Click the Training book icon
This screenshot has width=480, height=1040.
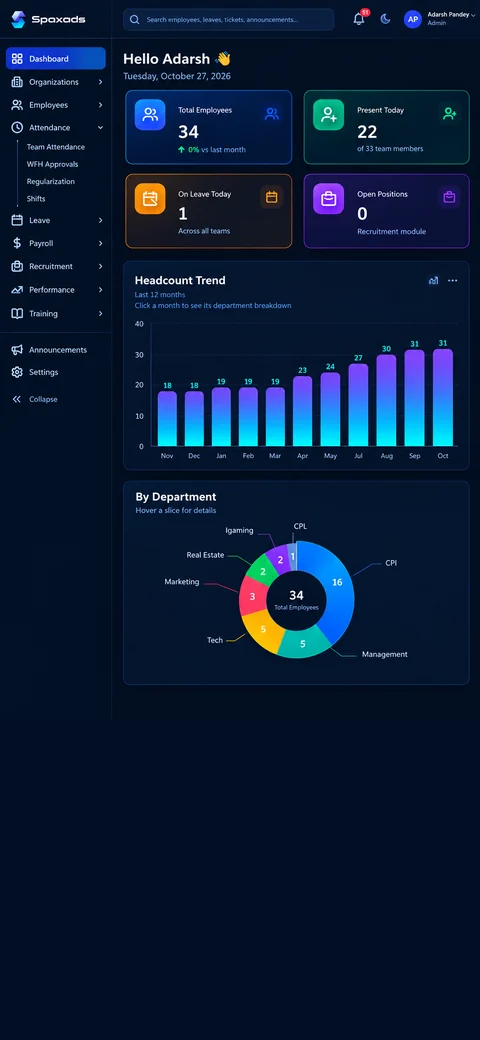pos(17,314)
